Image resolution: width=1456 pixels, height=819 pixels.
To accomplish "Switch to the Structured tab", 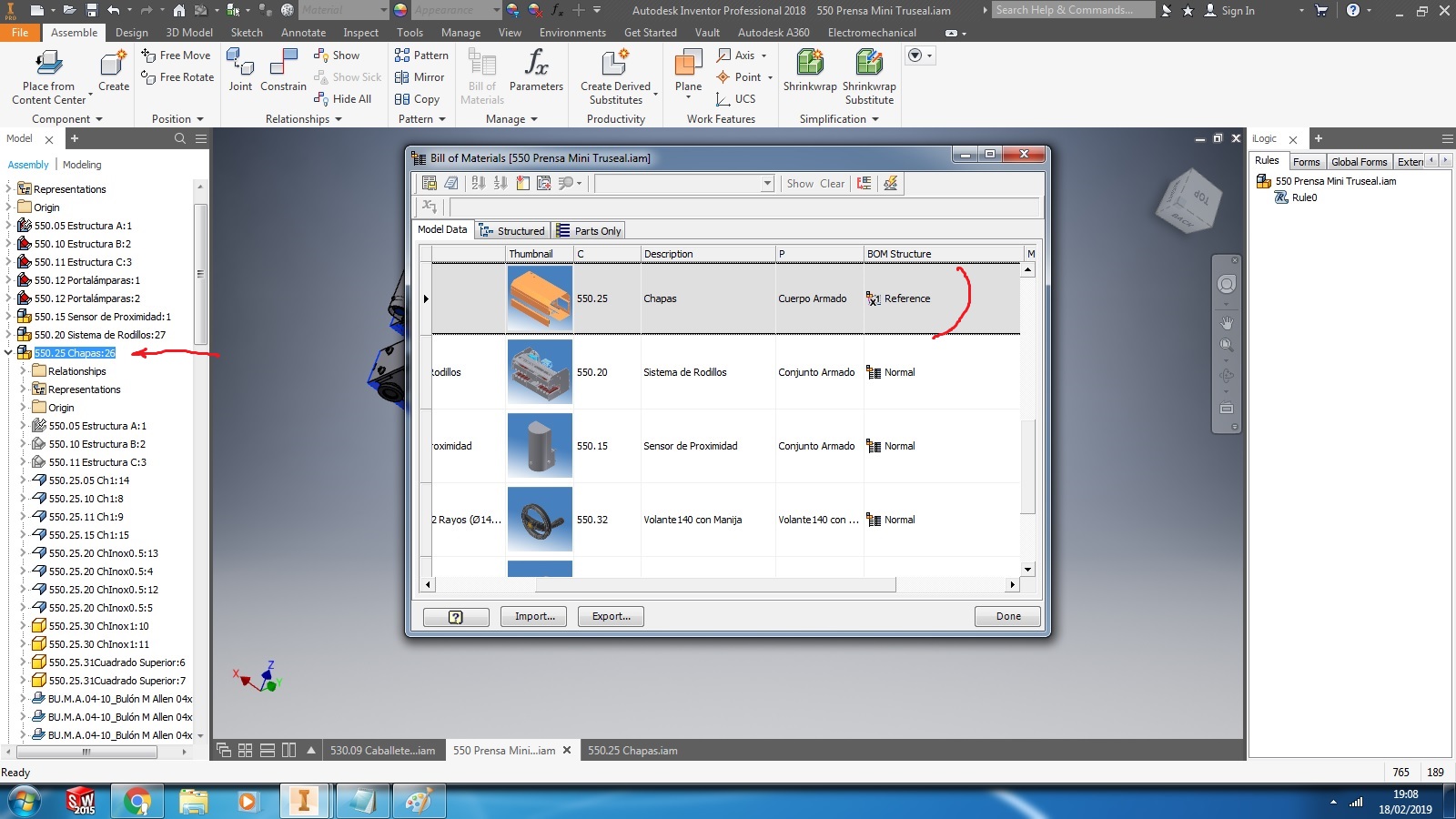I will pyautogui.click(x=512, y=230).
